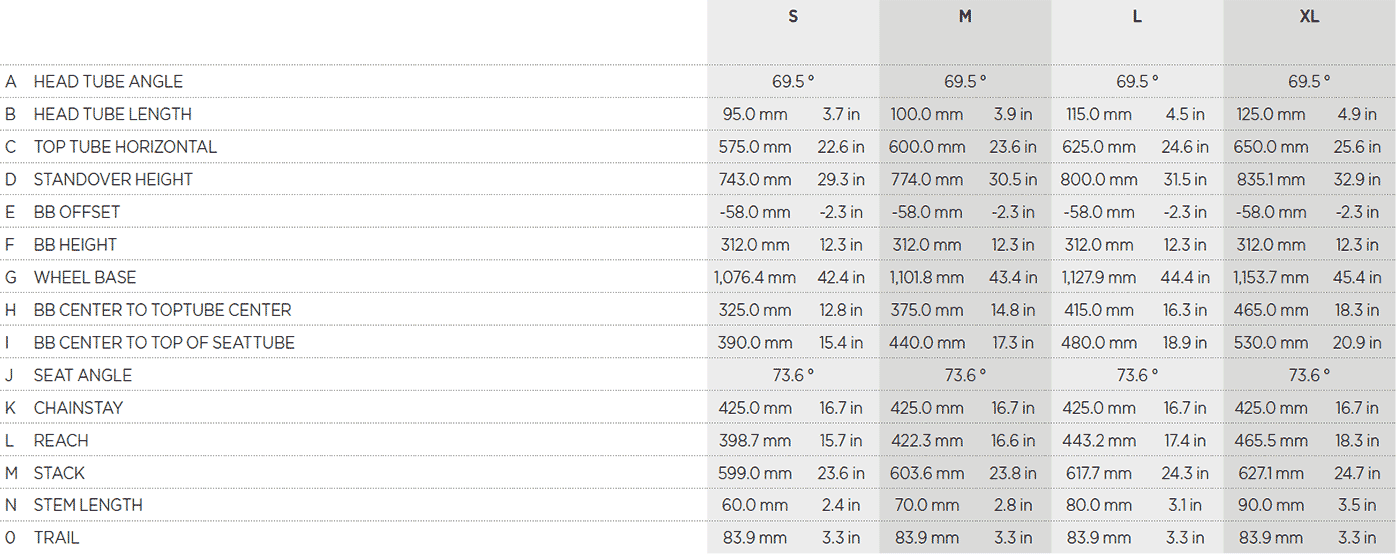Click the 1,076.4 mm wheel base value
The height and width of the screenshot is (554, 1396).
[x=755, y=277]
